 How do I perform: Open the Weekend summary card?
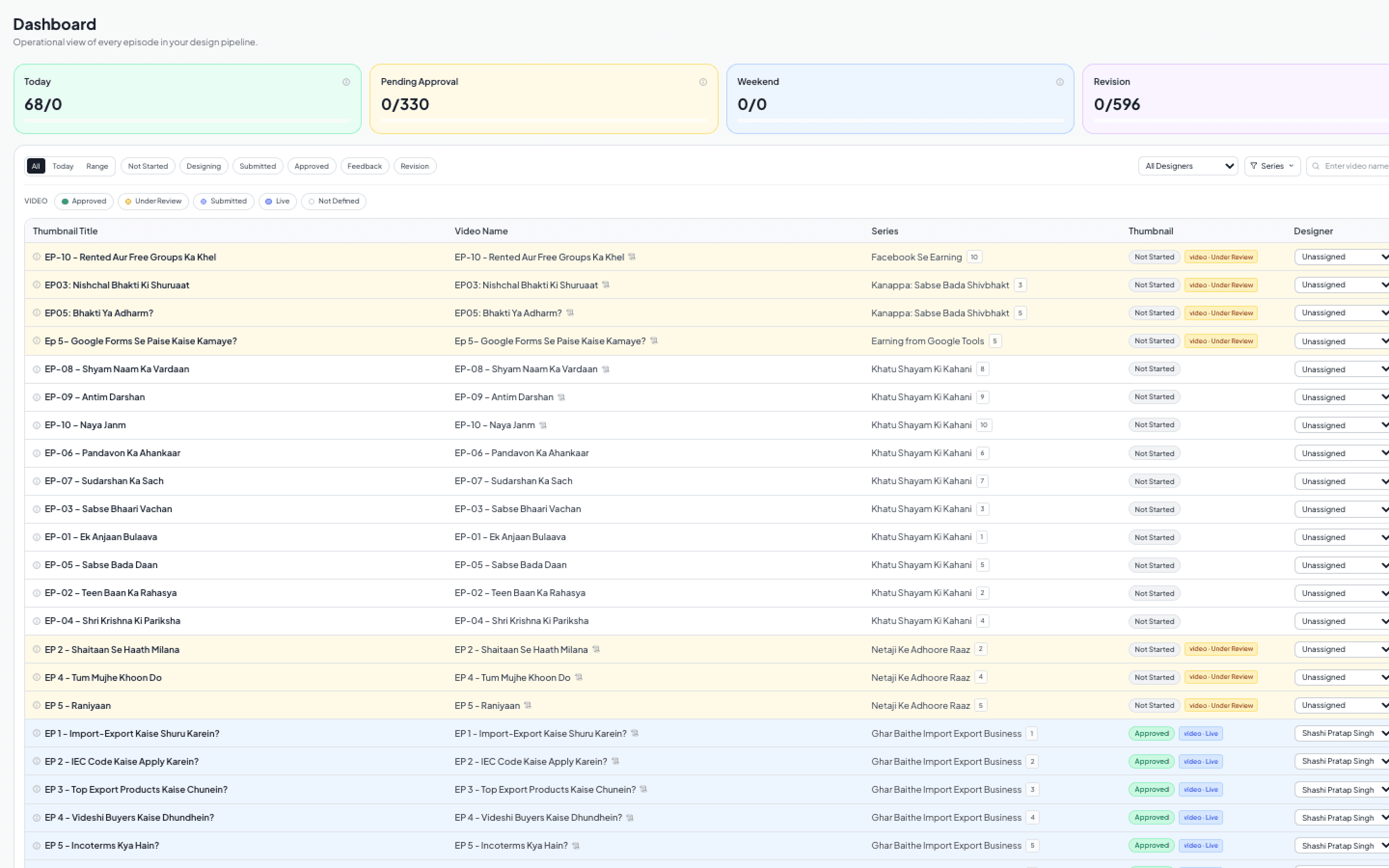(x=900, y=99)
